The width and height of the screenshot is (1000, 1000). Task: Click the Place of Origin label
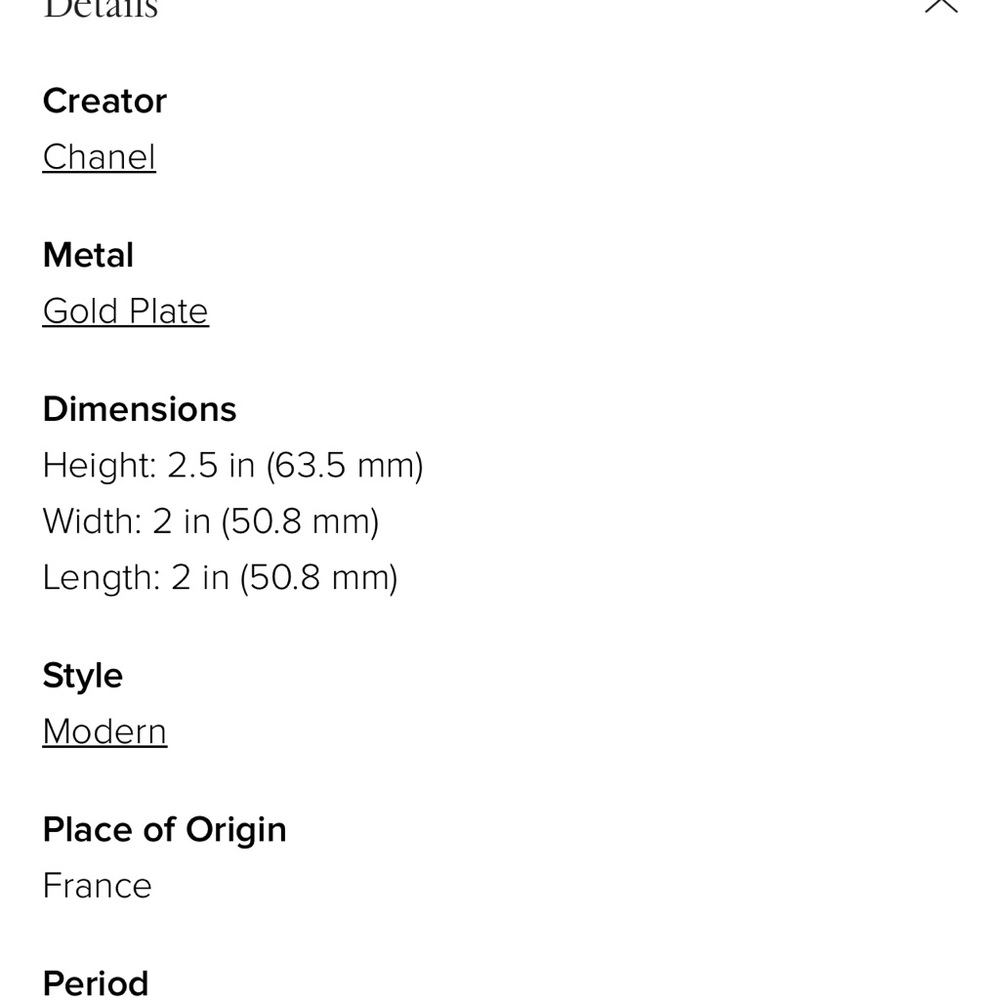tap(165, 830)
